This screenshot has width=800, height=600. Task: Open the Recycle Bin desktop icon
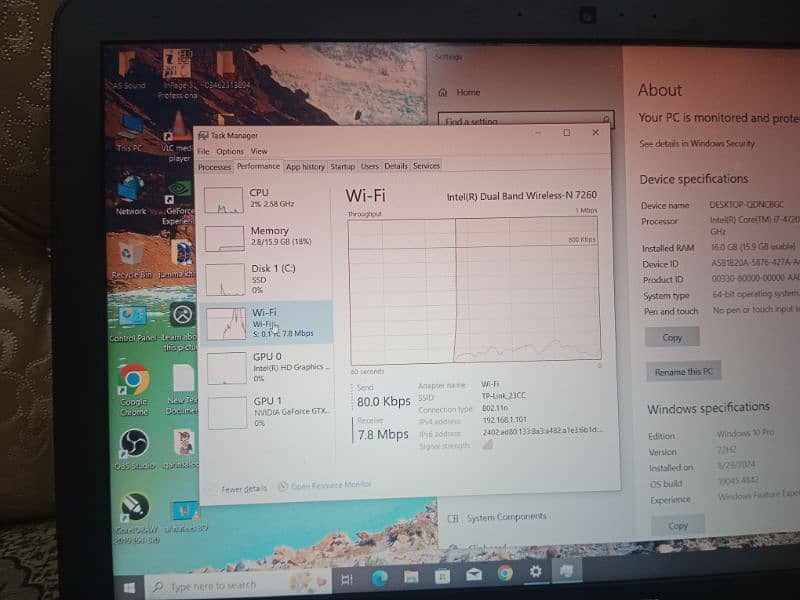[131, 259]
